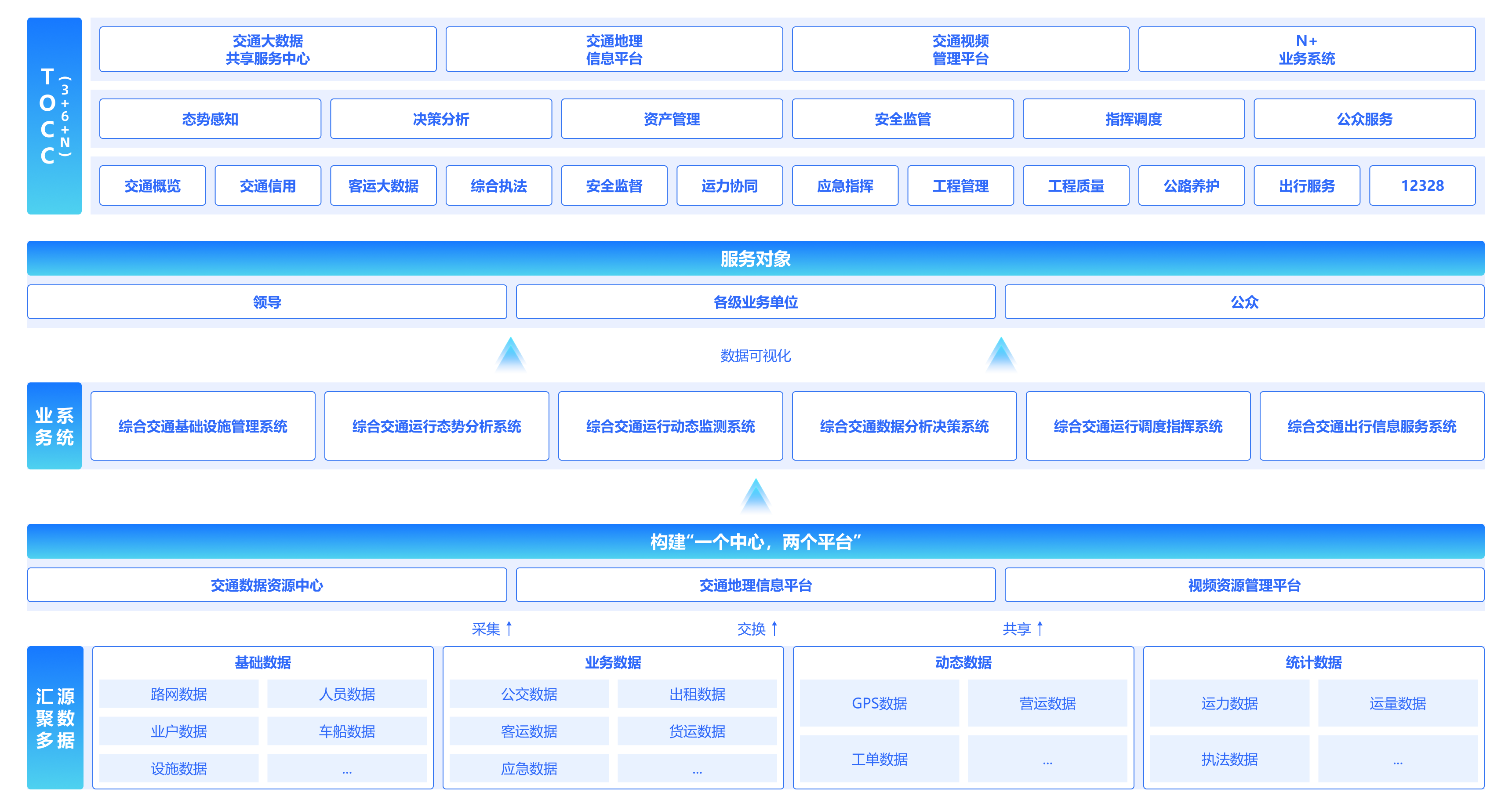This screenshot has height=807, width=1512.
Task: Select the 交通地理信息平台 top box
Action: tap(614, 49)
